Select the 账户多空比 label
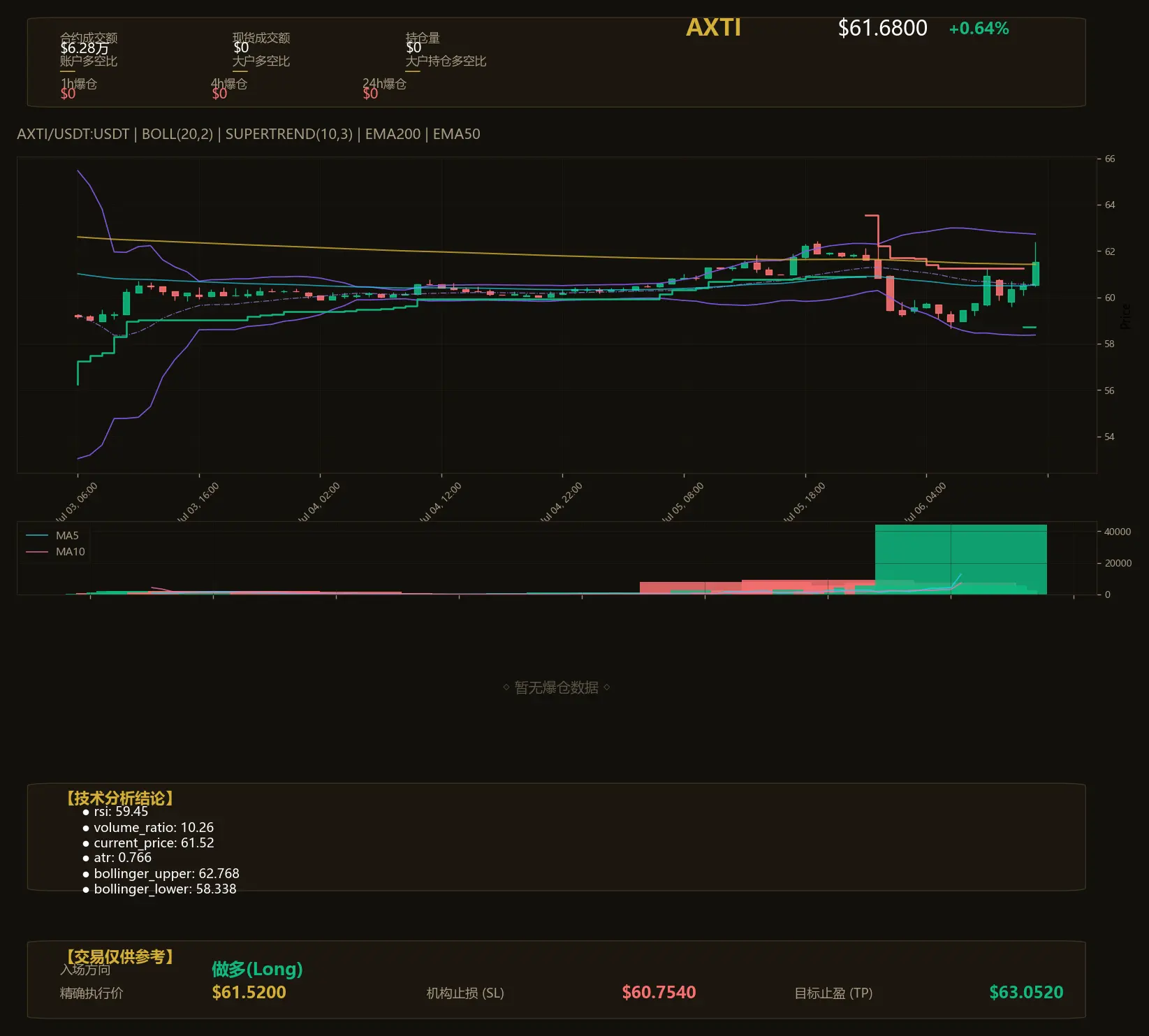 point(89,61)
